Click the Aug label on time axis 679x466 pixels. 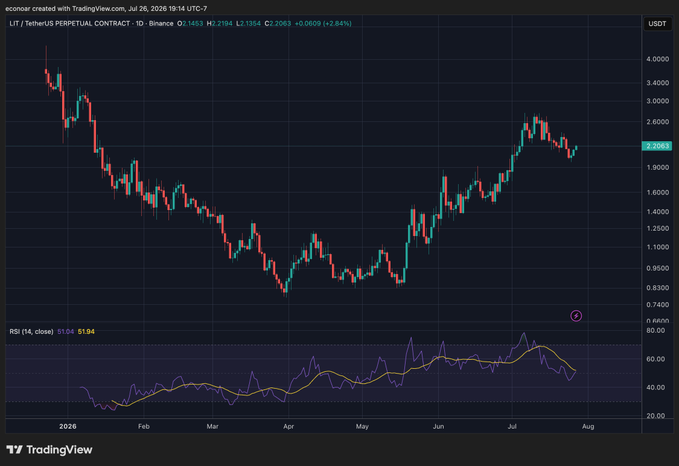pos(588,427)
